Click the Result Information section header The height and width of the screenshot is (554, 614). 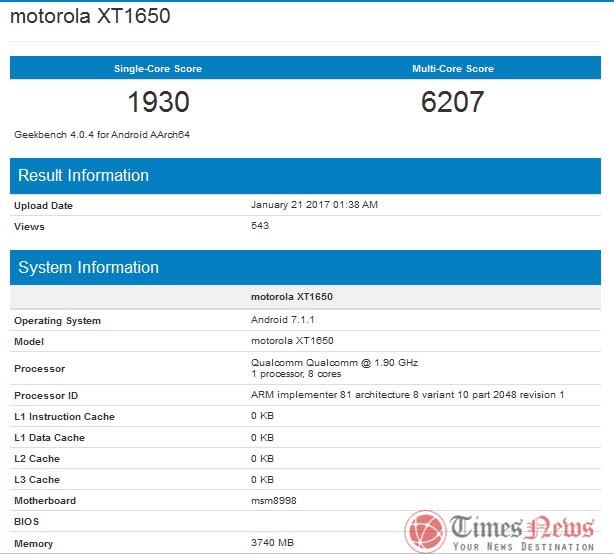pyautogui.click(x=84, y=175)
